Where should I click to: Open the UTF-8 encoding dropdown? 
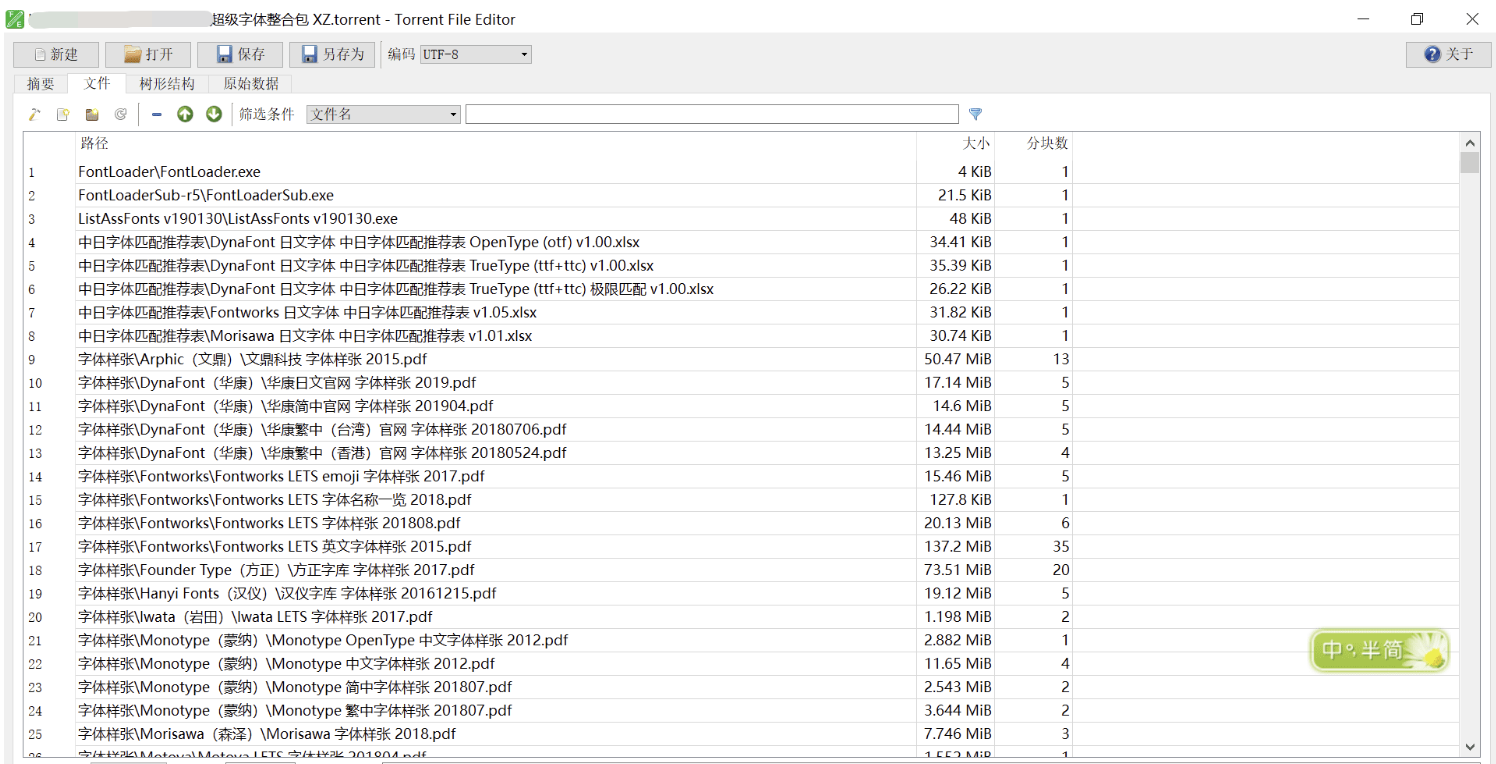(475, 54)
